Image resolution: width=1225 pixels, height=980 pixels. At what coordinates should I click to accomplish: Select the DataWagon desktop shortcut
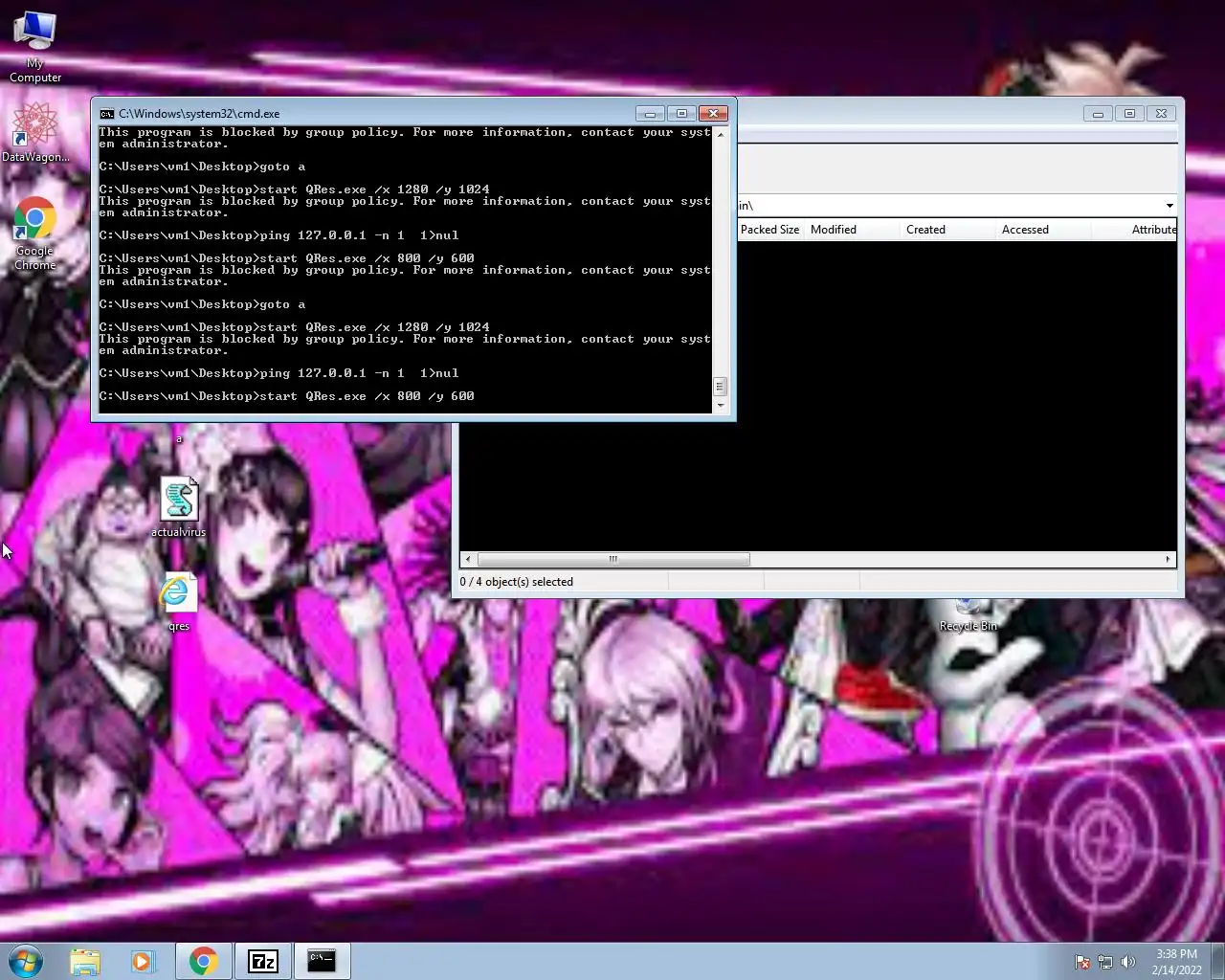click(x=35, y=132)
